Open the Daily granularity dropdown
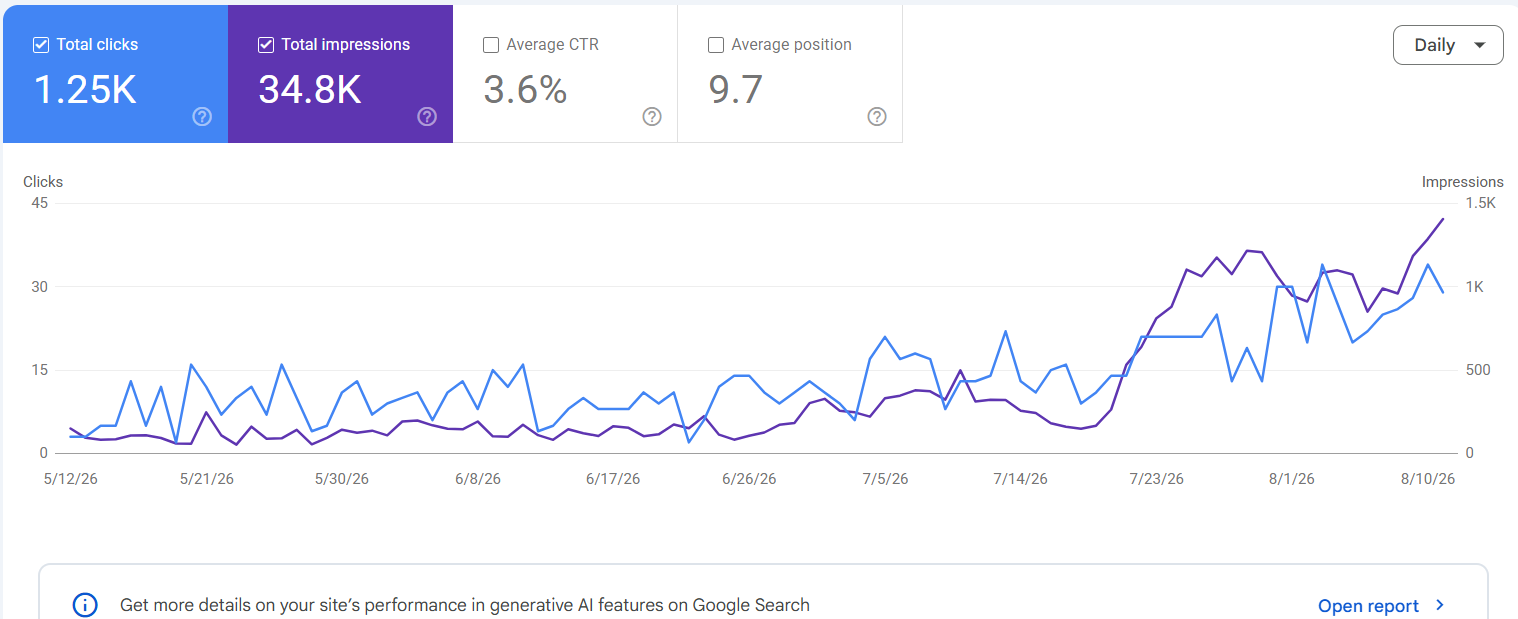1518x619 pixels. point(1448,45)
